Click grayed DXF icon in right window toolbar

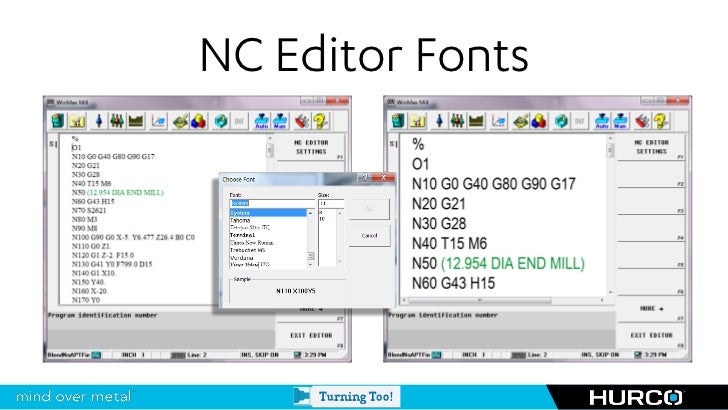point(579,121)
